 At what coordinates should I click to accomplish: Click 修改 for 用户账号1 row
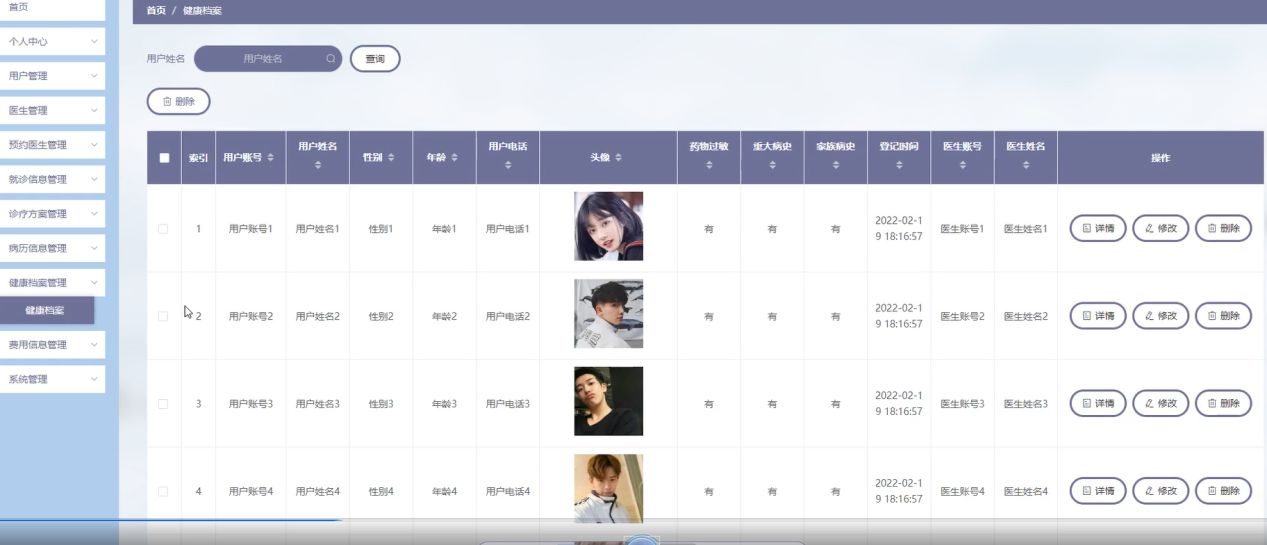pyautogui.click(x=1160, y=229)
